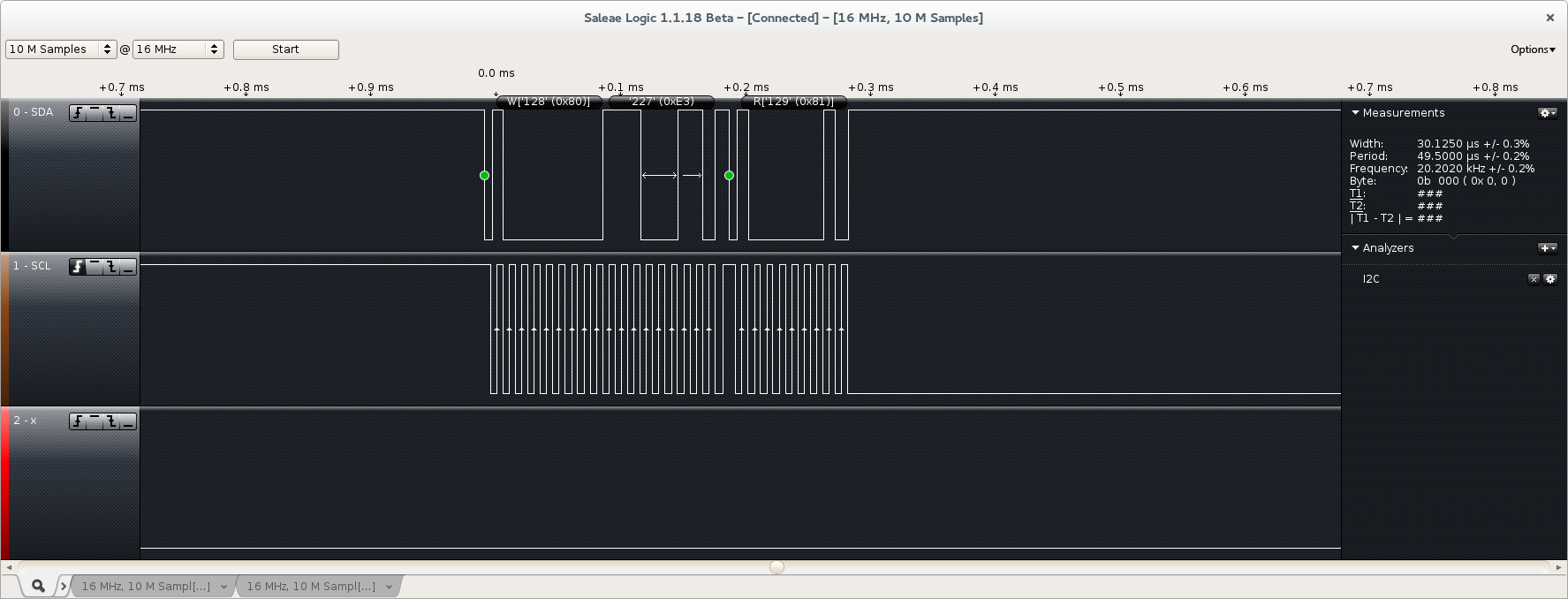The height and width of the screenshot is (599, 1568).
Task: Set low level trigger on 1 - SCL
Action: (x=128, y=267)
